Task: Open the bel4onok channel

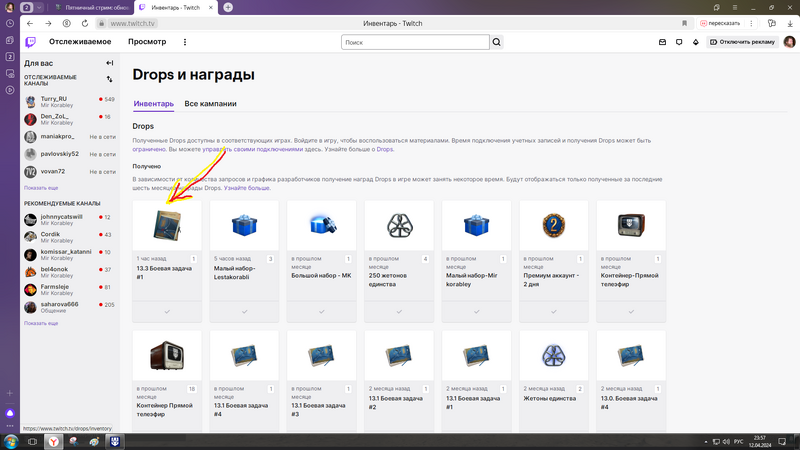Action: 70,272
